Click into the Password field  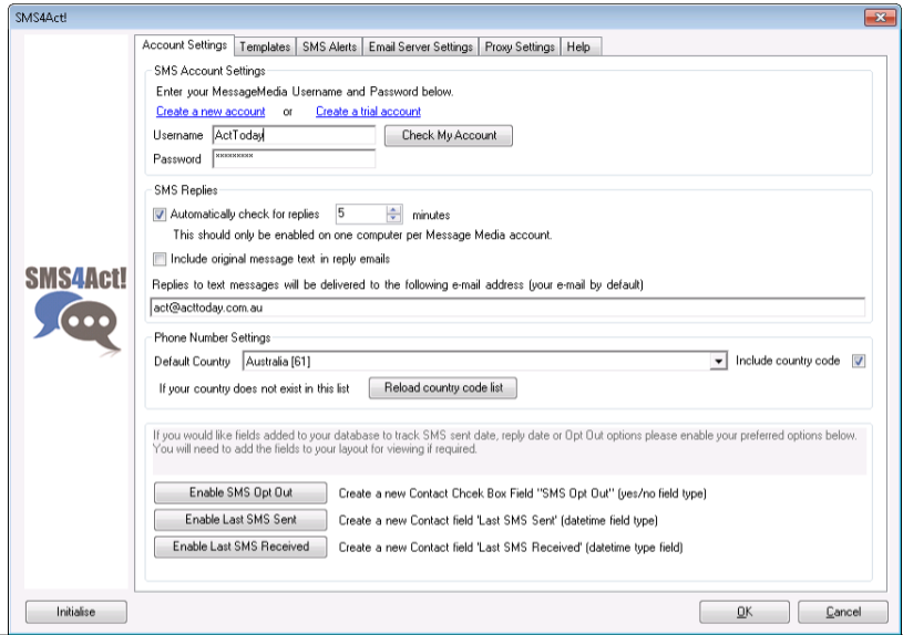pyautogui.click(x=294, y=159)
